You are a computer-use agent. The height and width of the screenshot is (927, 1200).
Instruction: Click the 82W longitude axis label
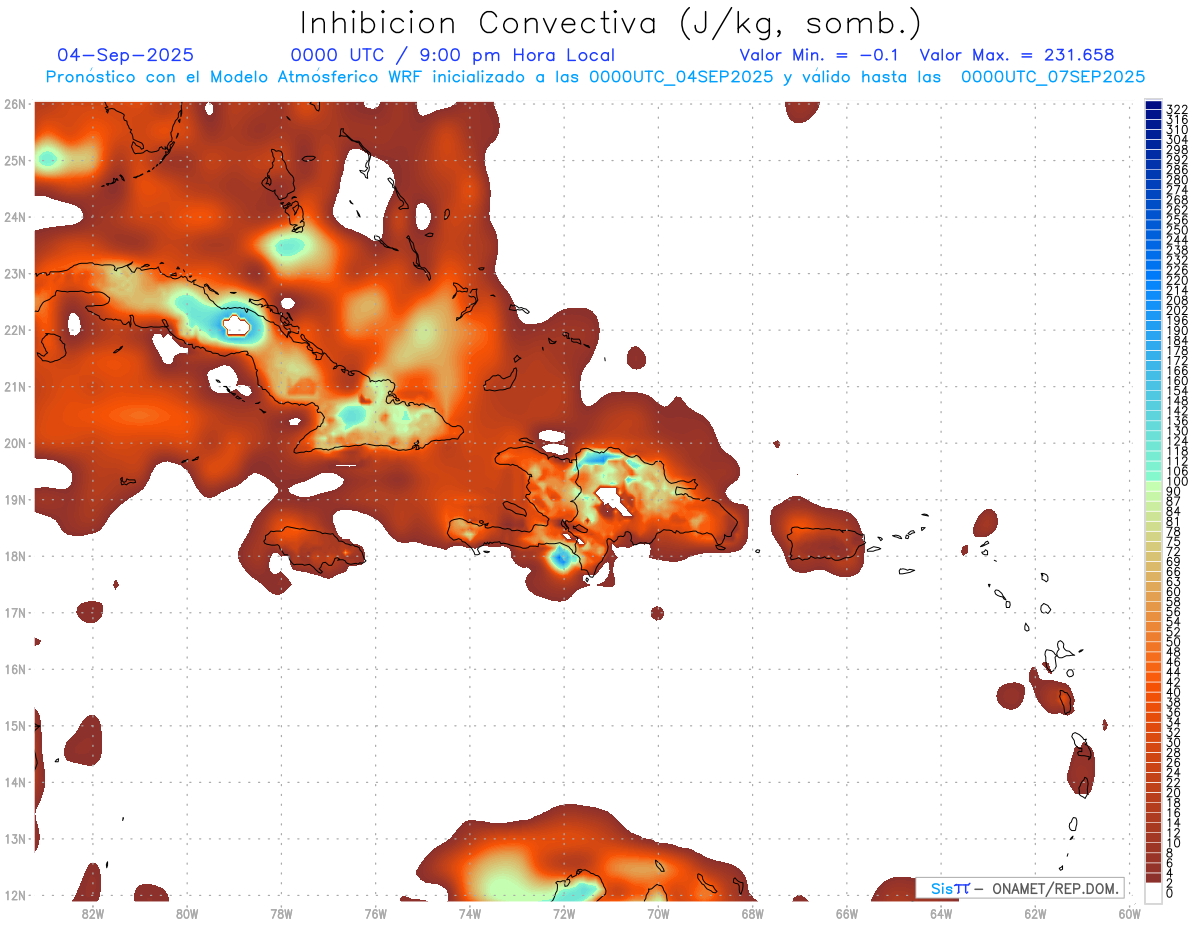[x=93, y=912]
